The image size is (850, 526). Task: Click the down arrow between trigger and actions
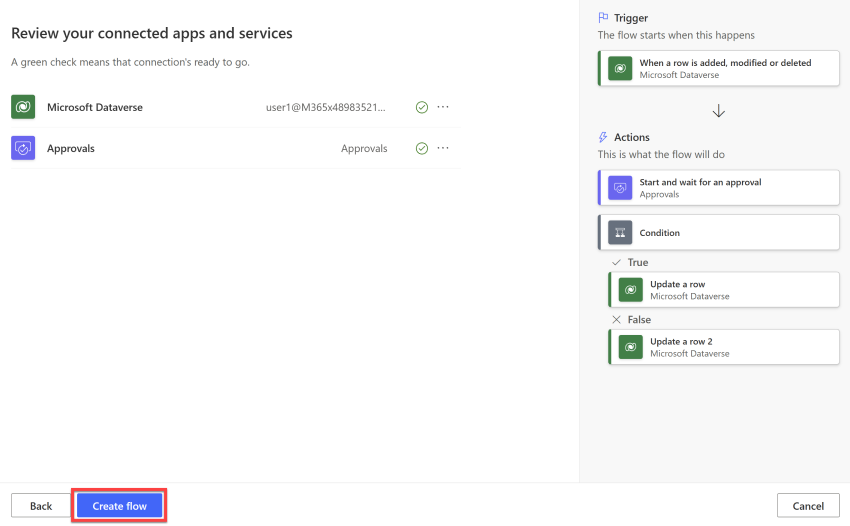click(719, 111)
